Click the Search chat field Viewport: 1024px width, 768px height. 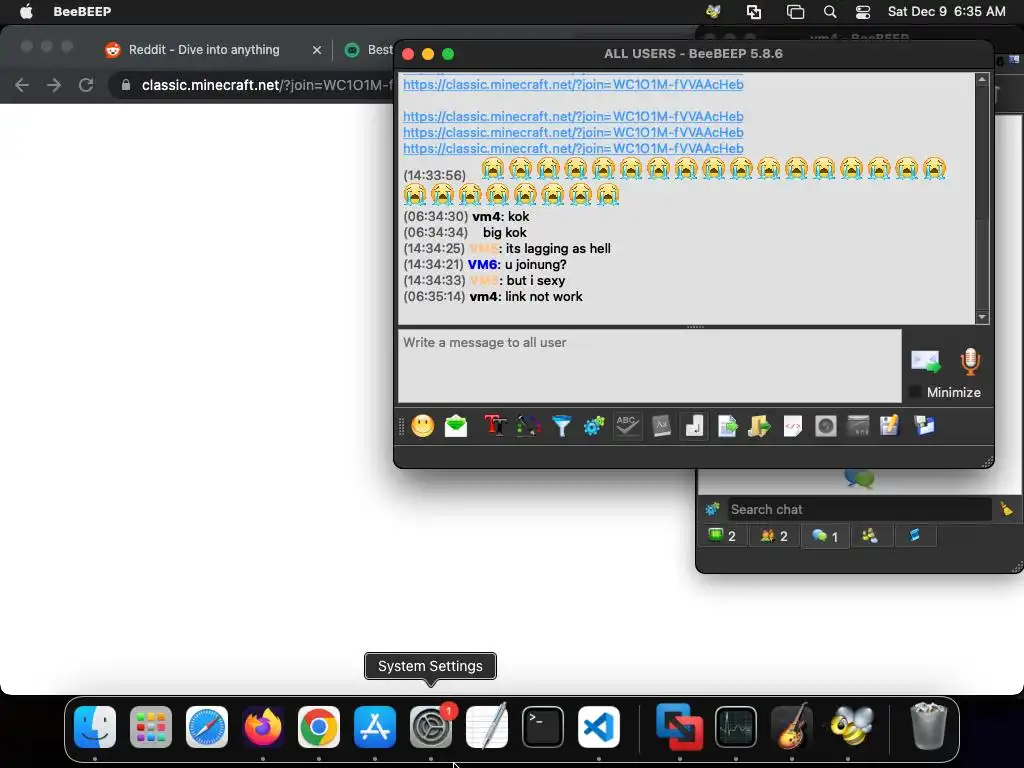[859, 509]
